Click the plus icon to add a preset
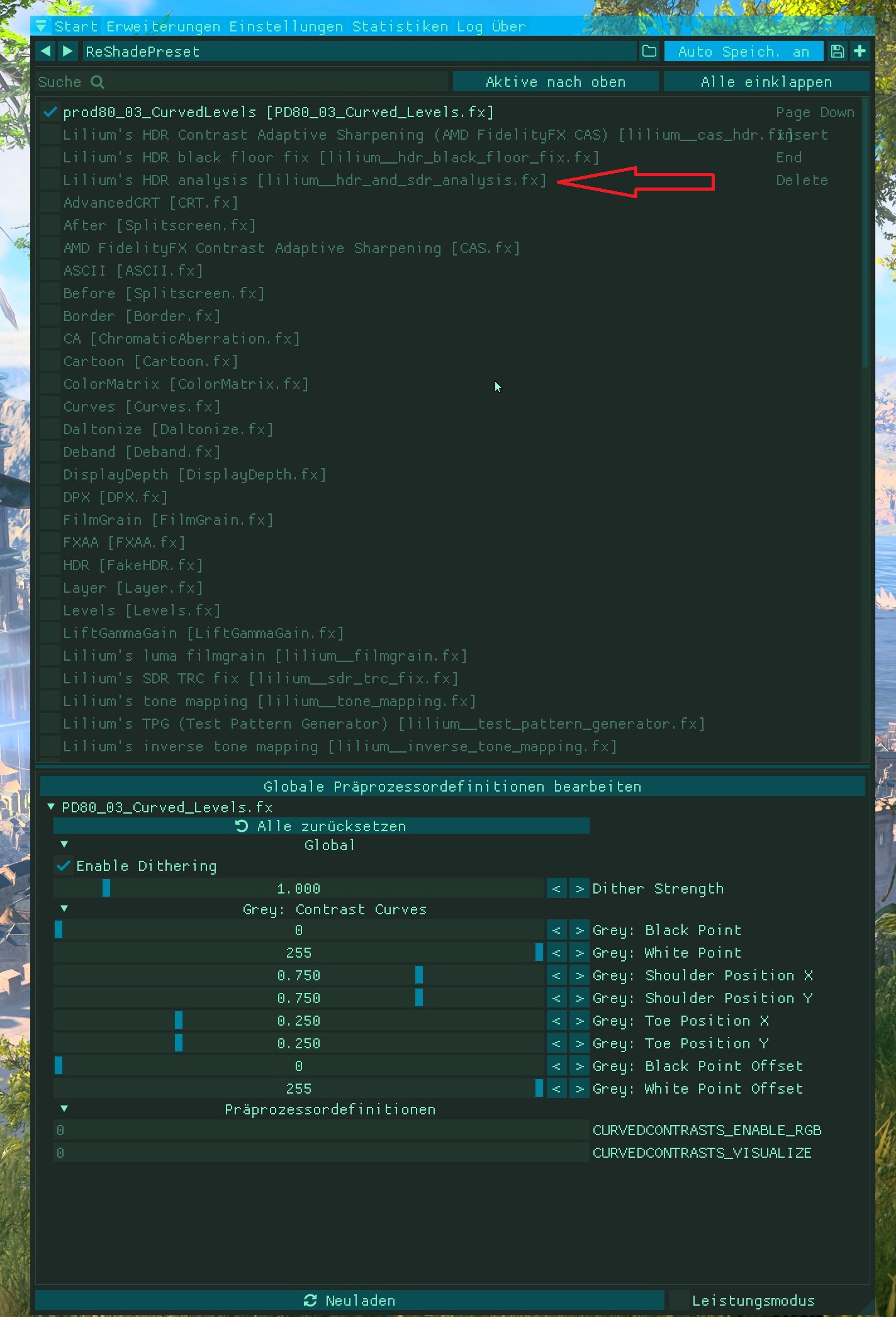The height and width of the screenshot is (1317, 896). 860,52
